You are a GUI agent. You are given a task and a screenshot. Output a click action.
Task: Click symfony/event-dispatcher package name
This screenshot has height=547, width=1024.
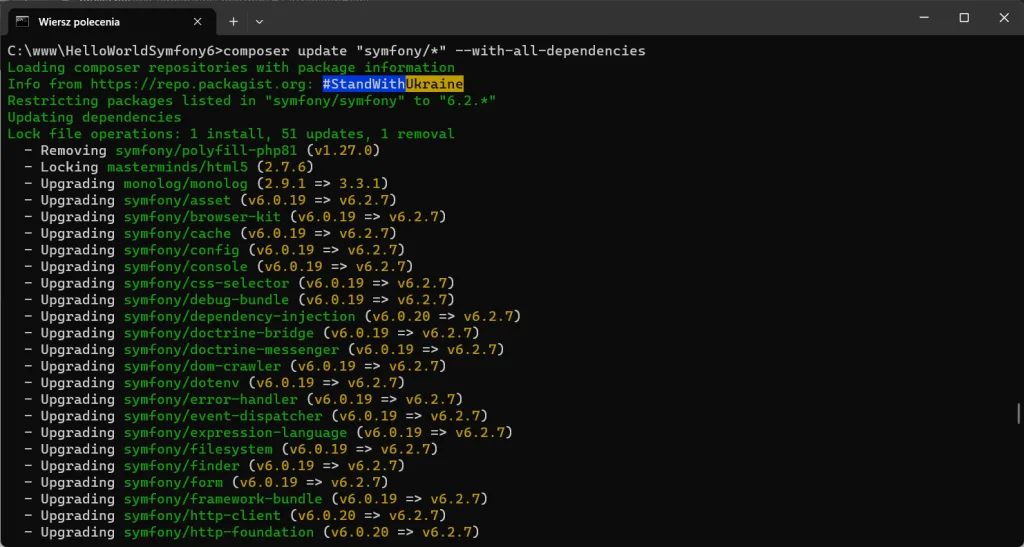[x=223, y=416]
